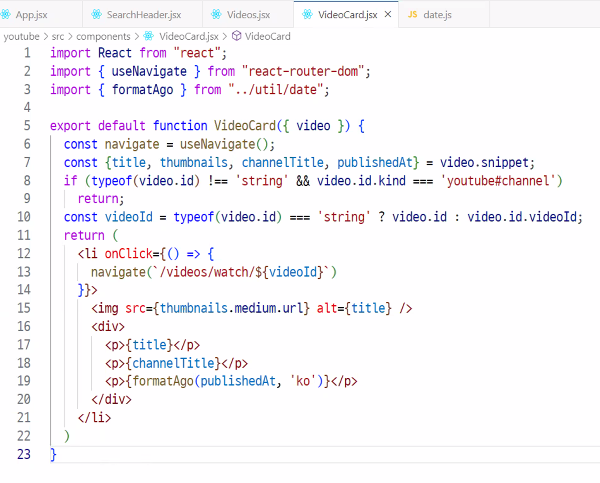
Task: Click 'youtube#channel' string on line 8
Action: (x=498, y=181)
